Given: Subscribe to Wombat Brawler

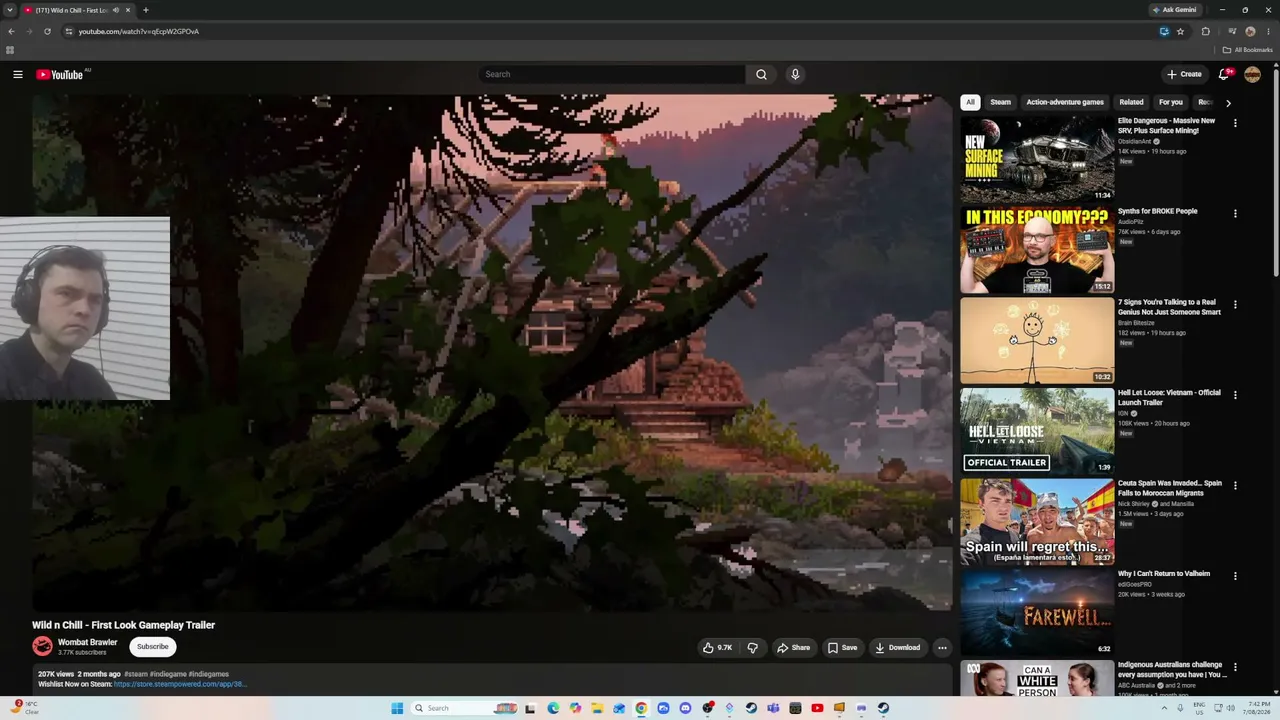Looking at the screenshot, I should tap(153, 647).
